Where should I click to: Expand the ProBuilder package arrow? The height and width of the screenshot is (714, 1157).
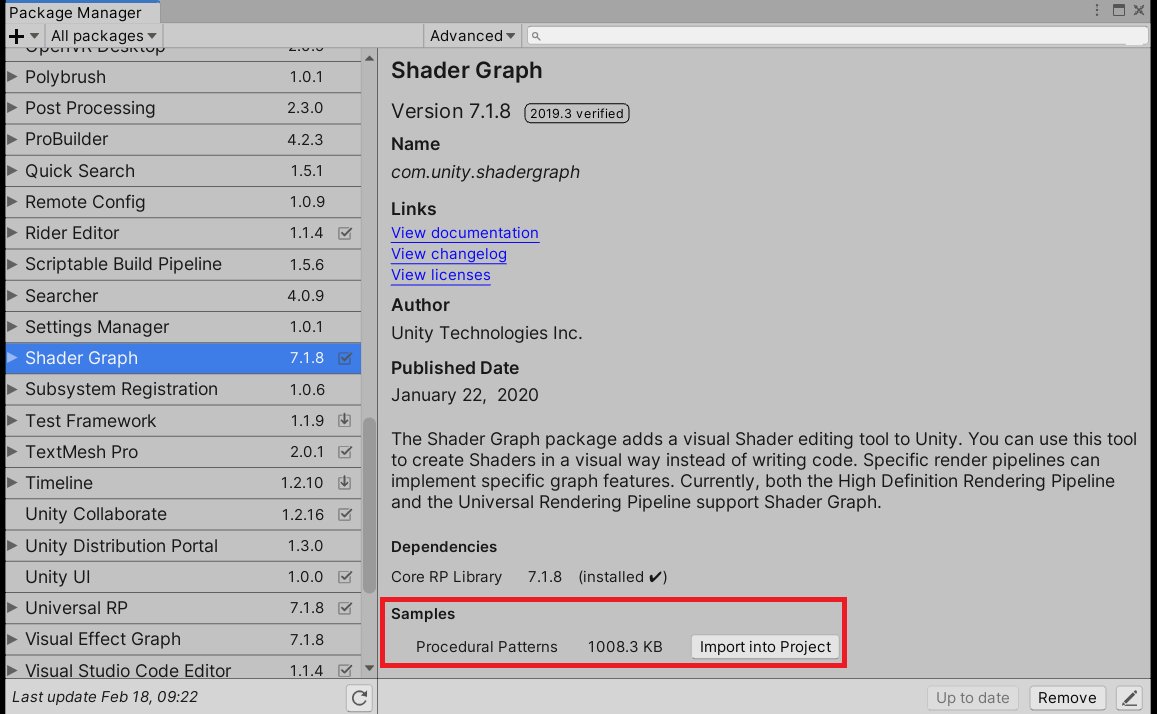pyautogui.click(x=12, y=138)
